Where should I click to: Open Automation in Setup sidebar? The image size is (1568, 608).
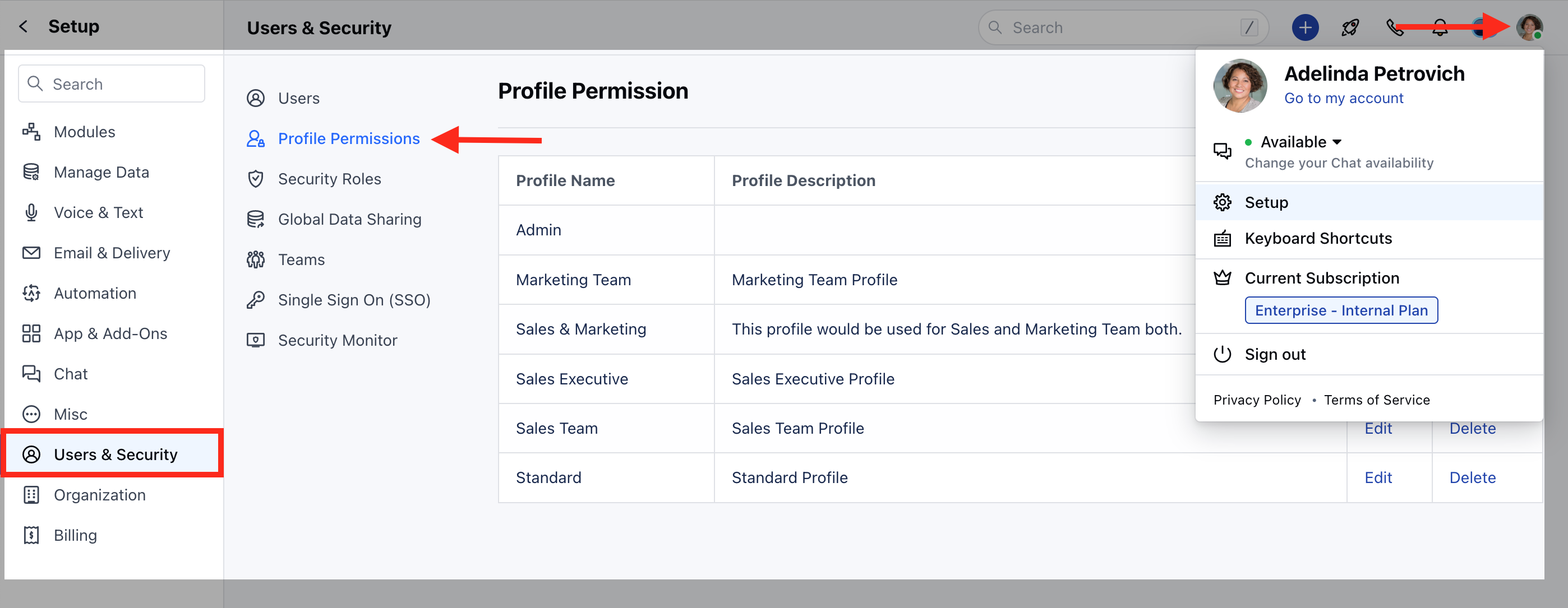point(95,293)
